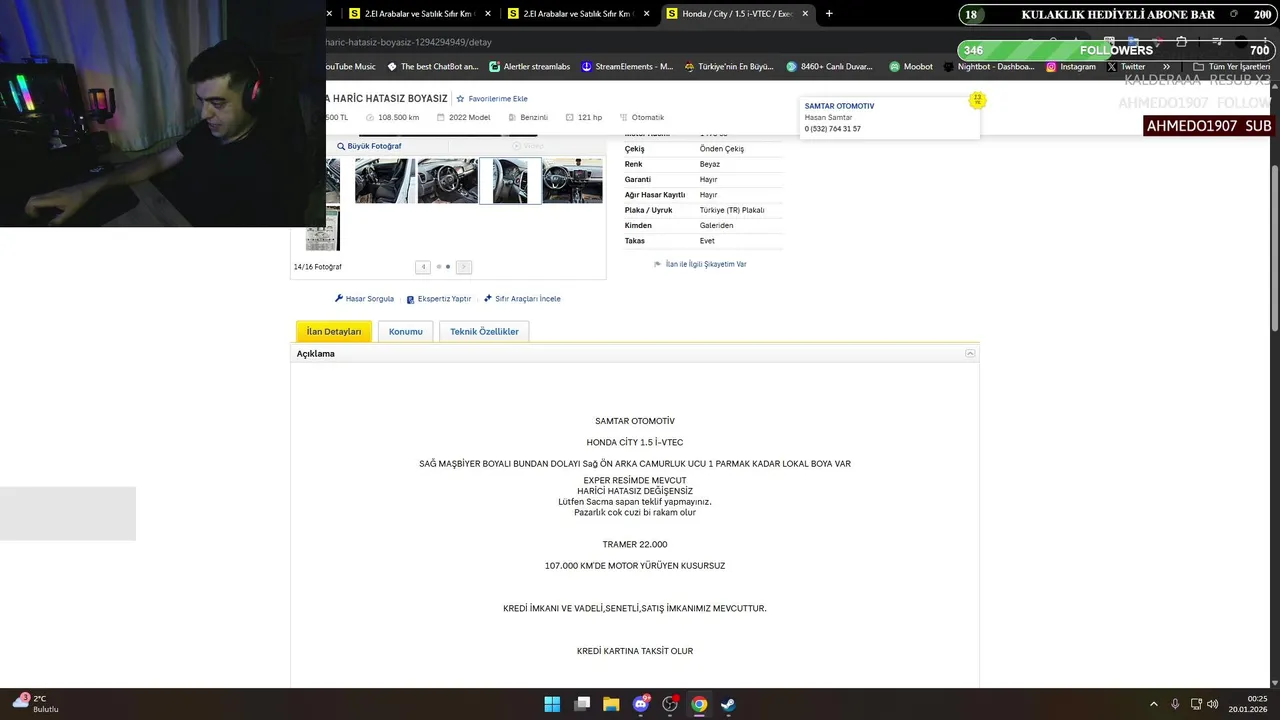Open Windows Start menu

click(x=552, y=704)
